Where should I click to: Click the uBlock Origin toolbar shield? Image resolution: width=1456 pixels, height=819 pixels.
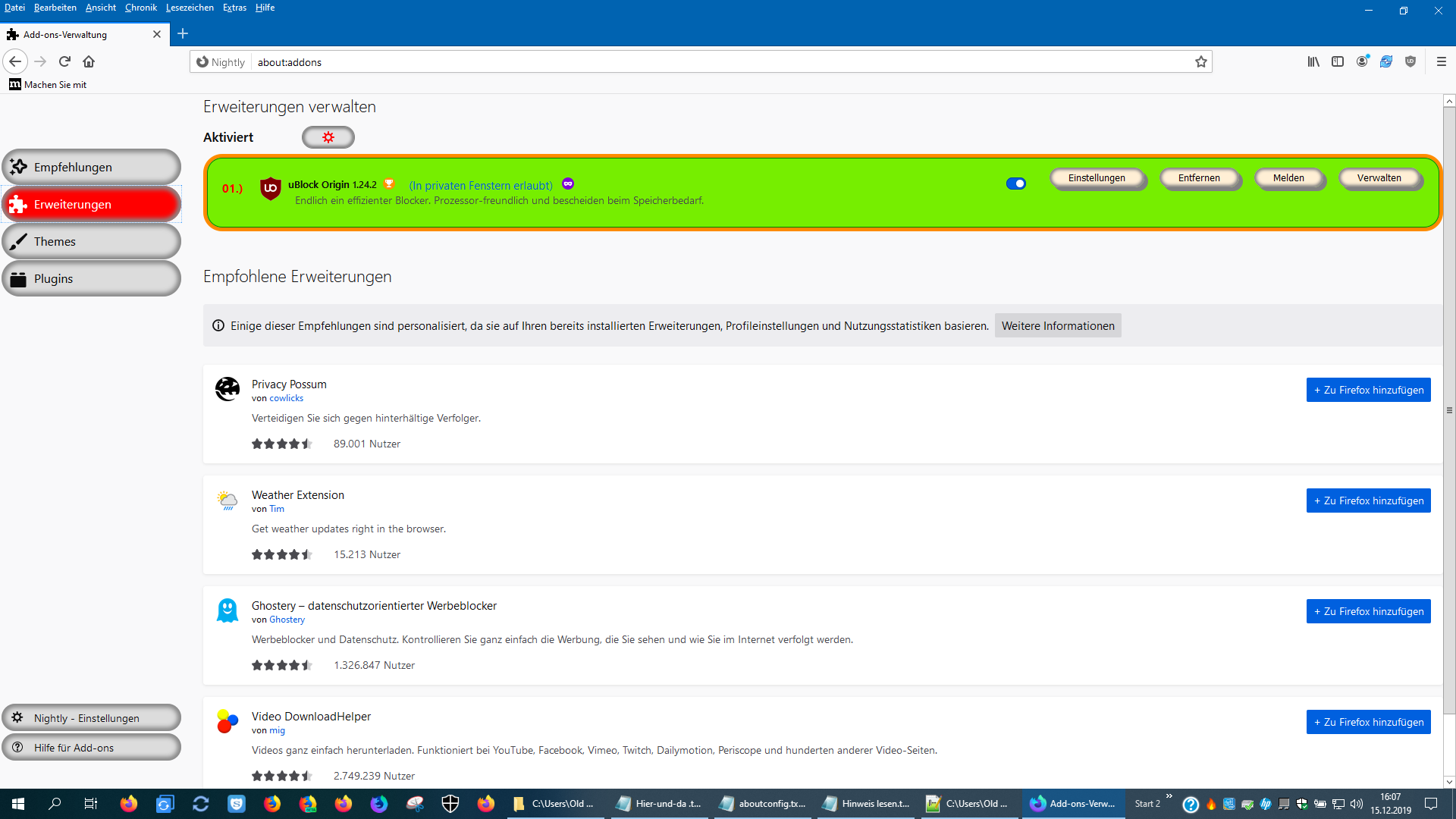1410,62
